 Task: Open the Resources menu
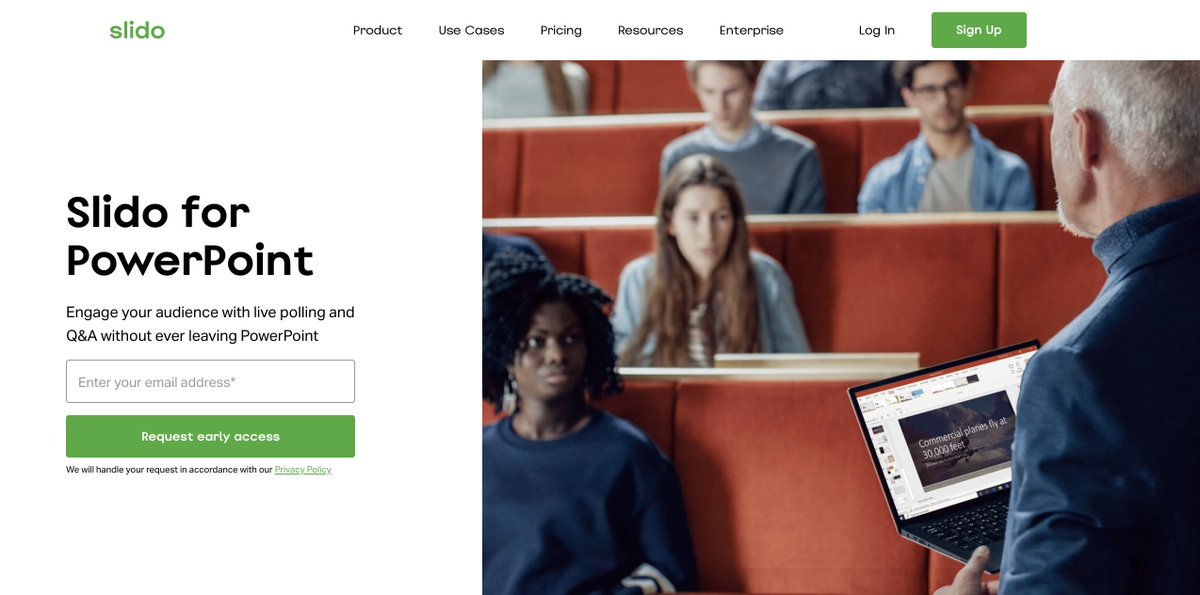click(x=650, y=30)
